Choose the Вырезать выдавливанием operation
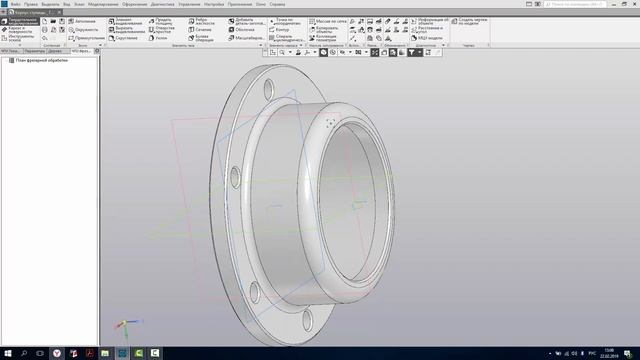This screenshot has height=360, width=640. click(127, 30)
